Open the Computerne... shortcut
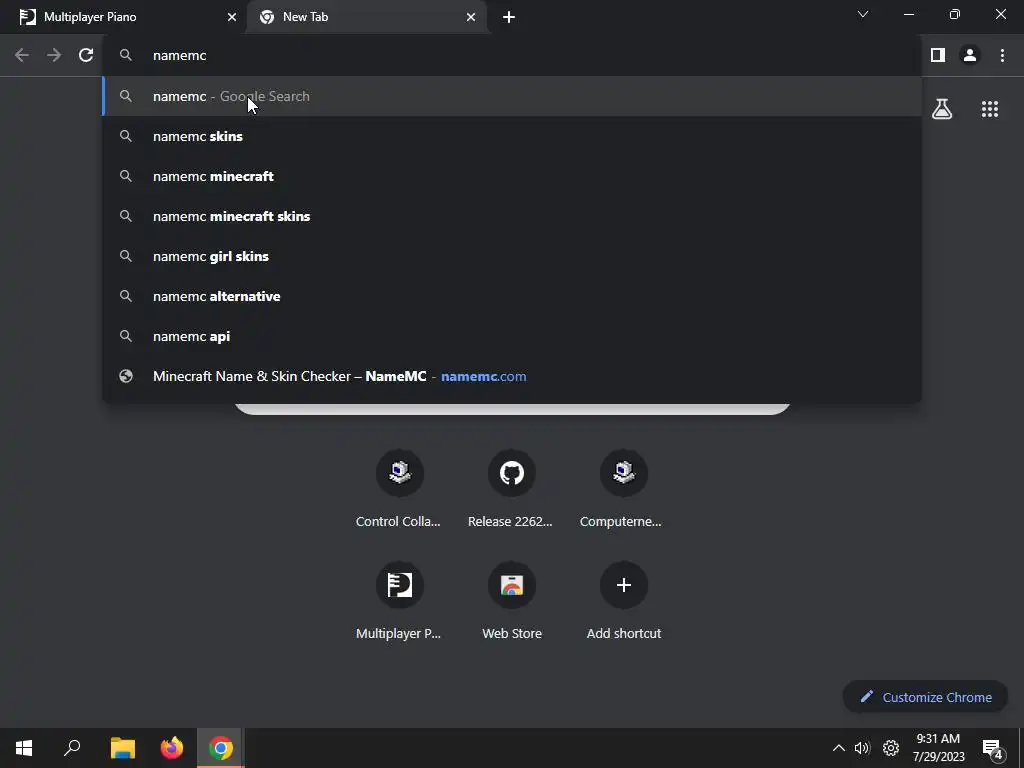 [623, 488]
